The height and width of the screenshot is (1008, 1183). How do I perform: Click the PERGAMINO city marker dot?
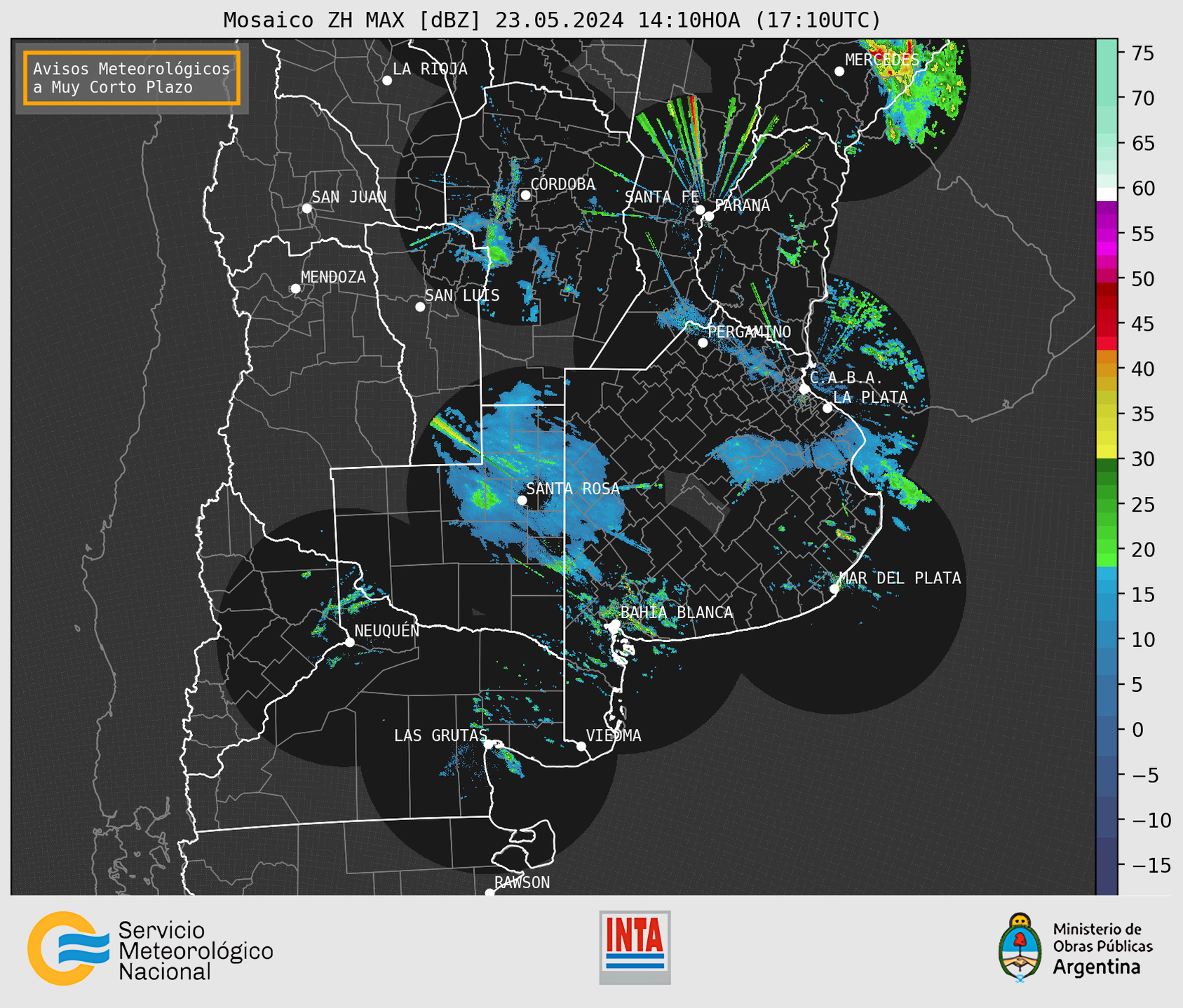click(703, 343)
